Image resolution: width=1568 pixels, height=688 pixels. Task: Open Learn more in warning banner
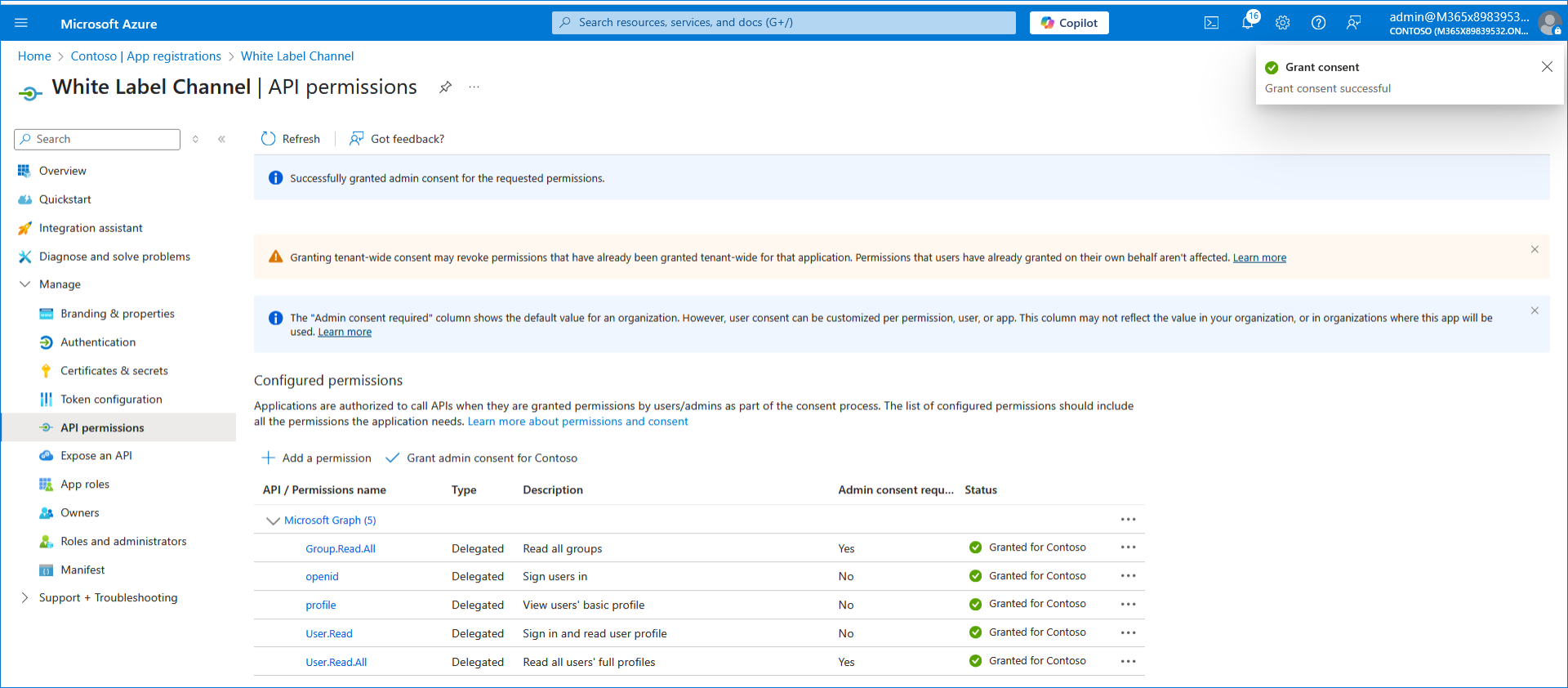point(1259,257)
